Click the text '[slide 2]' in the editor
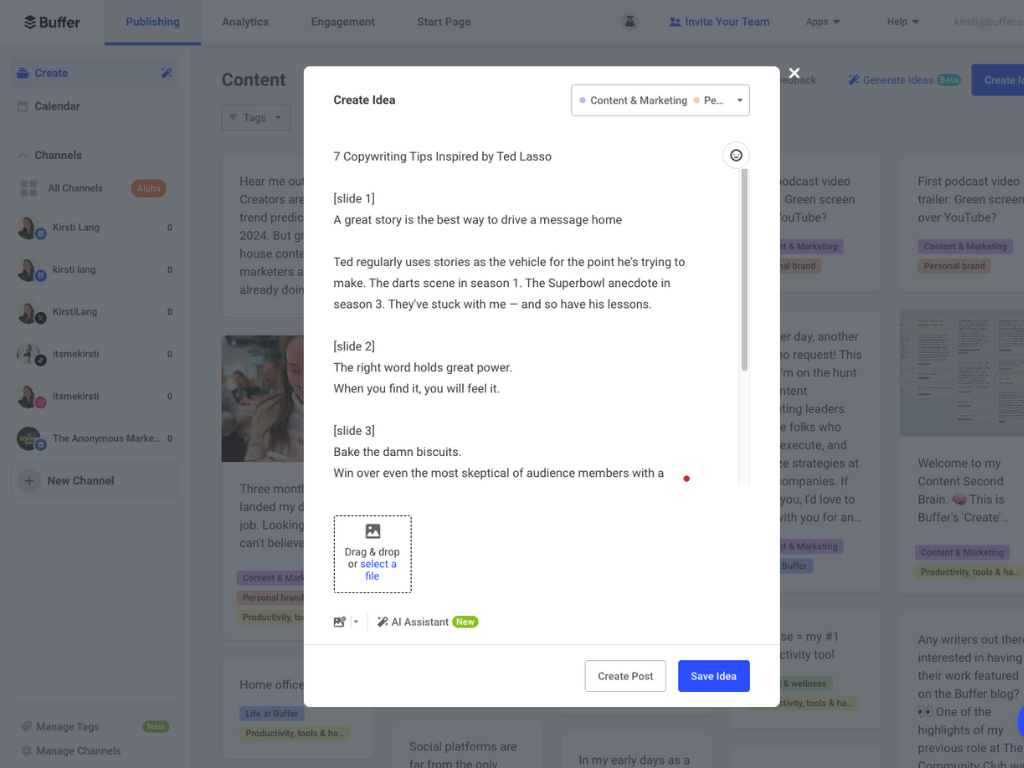Screen dimensions: 1024x768 point(354,346)
